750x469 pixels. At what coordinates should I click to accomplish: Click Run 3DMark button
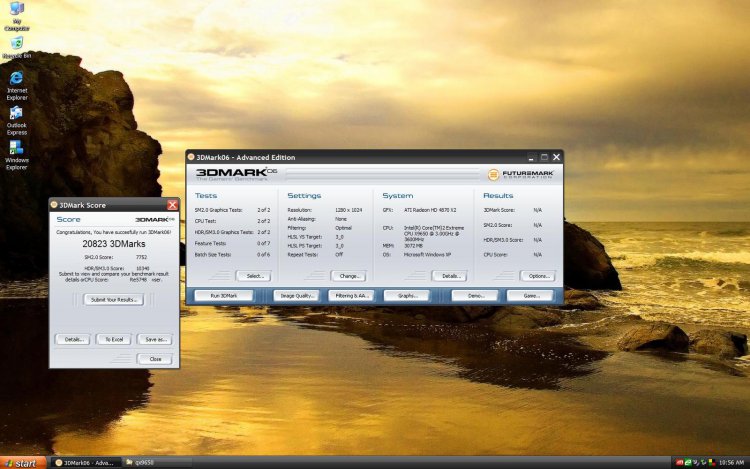(224, 296)
